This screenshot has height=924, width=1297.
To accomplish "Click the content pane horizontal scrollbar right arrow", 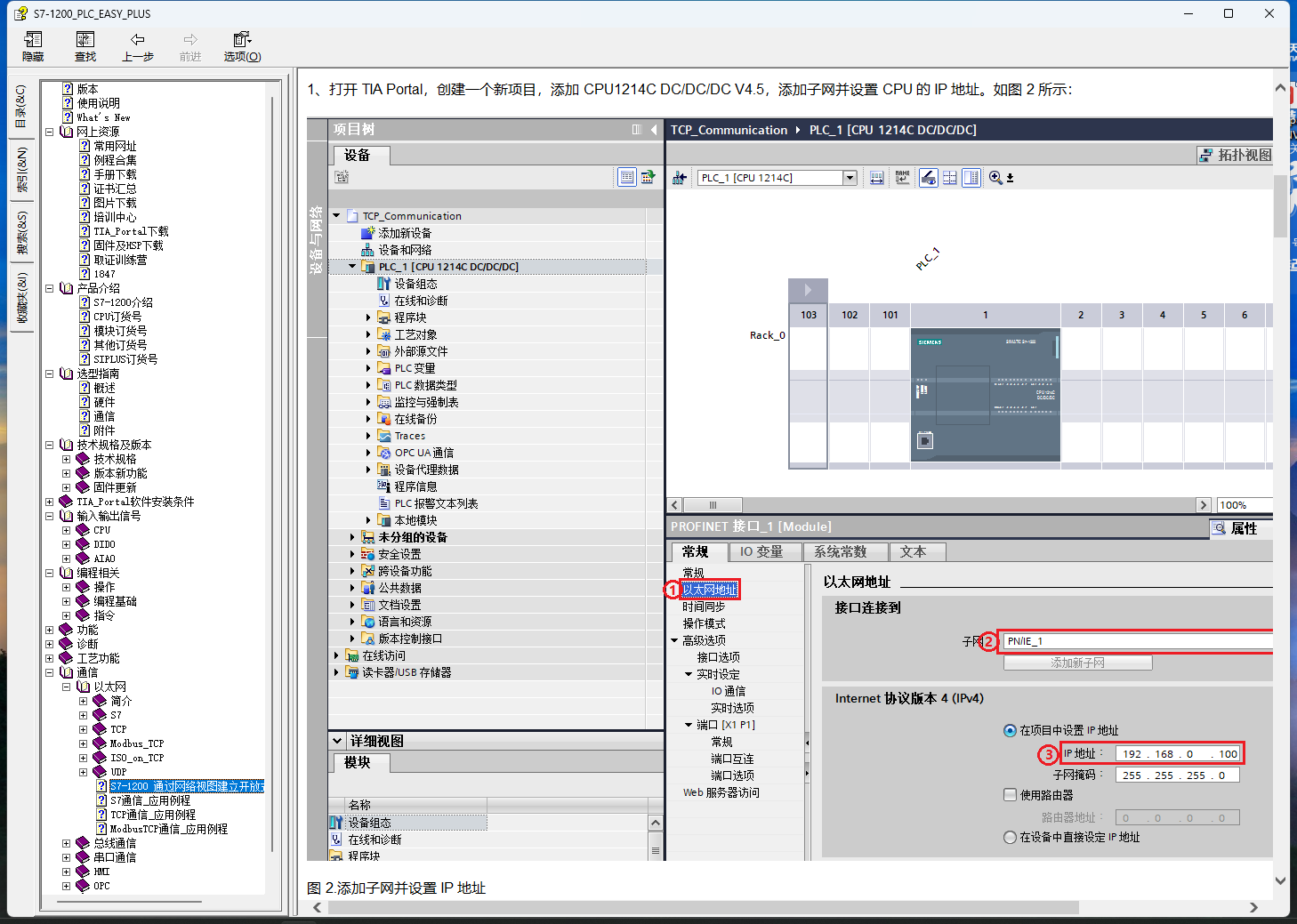I will [x=1253, y=907].
